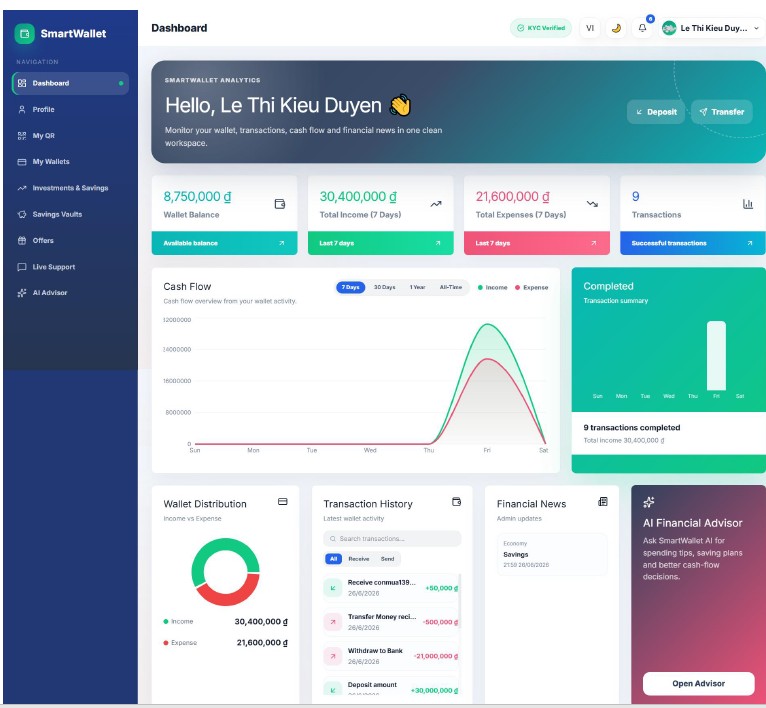Click the KYC Verified badge
Screen dimensions: 766x708
541,28
